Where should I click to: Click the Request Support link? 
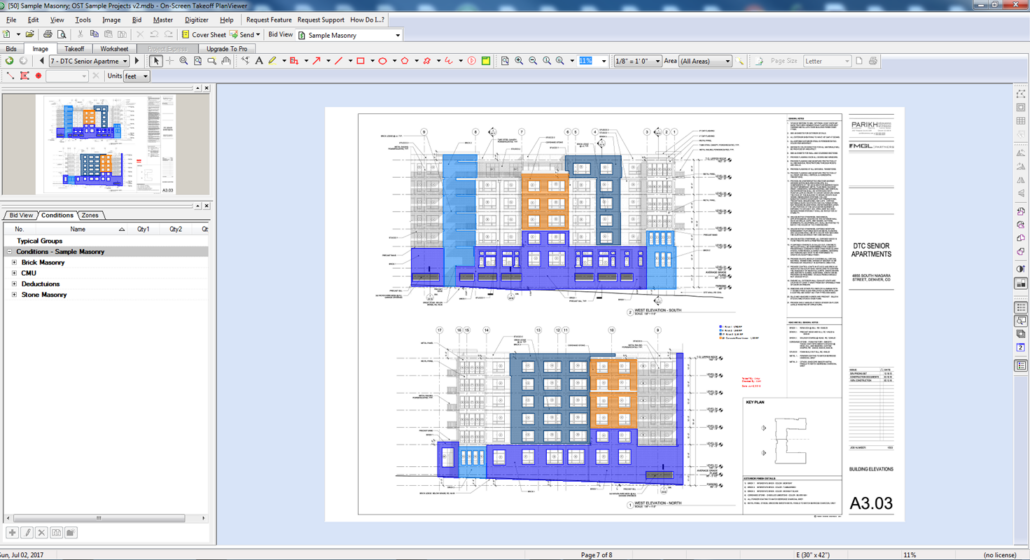pos(321,20)
